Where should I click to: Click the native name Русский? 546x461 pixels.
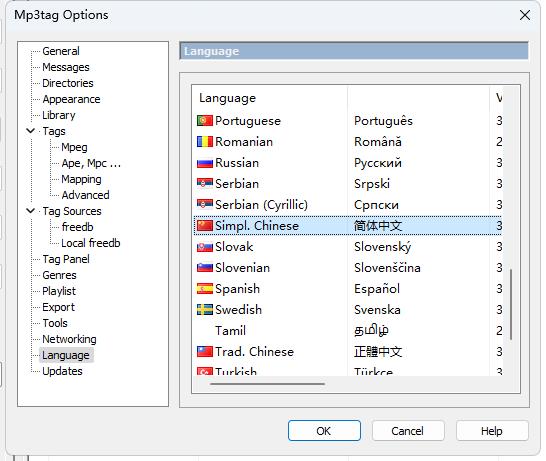tap(378, 163)
